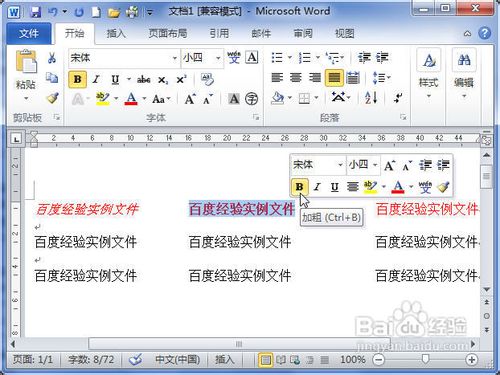The width and height of the screenshot is (500, 375).
Task: Click the Paste clipboard icon
Action: pos(26,61)
